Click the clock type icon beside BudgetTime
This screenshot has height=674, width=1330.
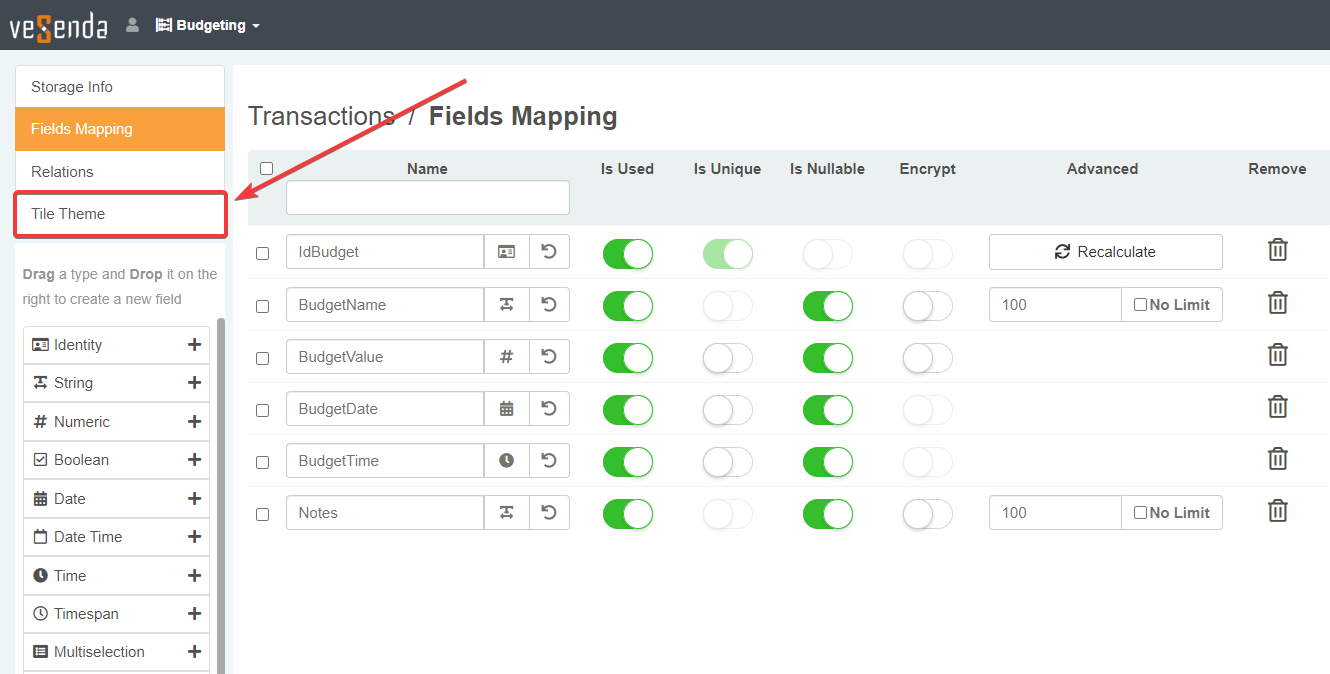click(507, 461)
